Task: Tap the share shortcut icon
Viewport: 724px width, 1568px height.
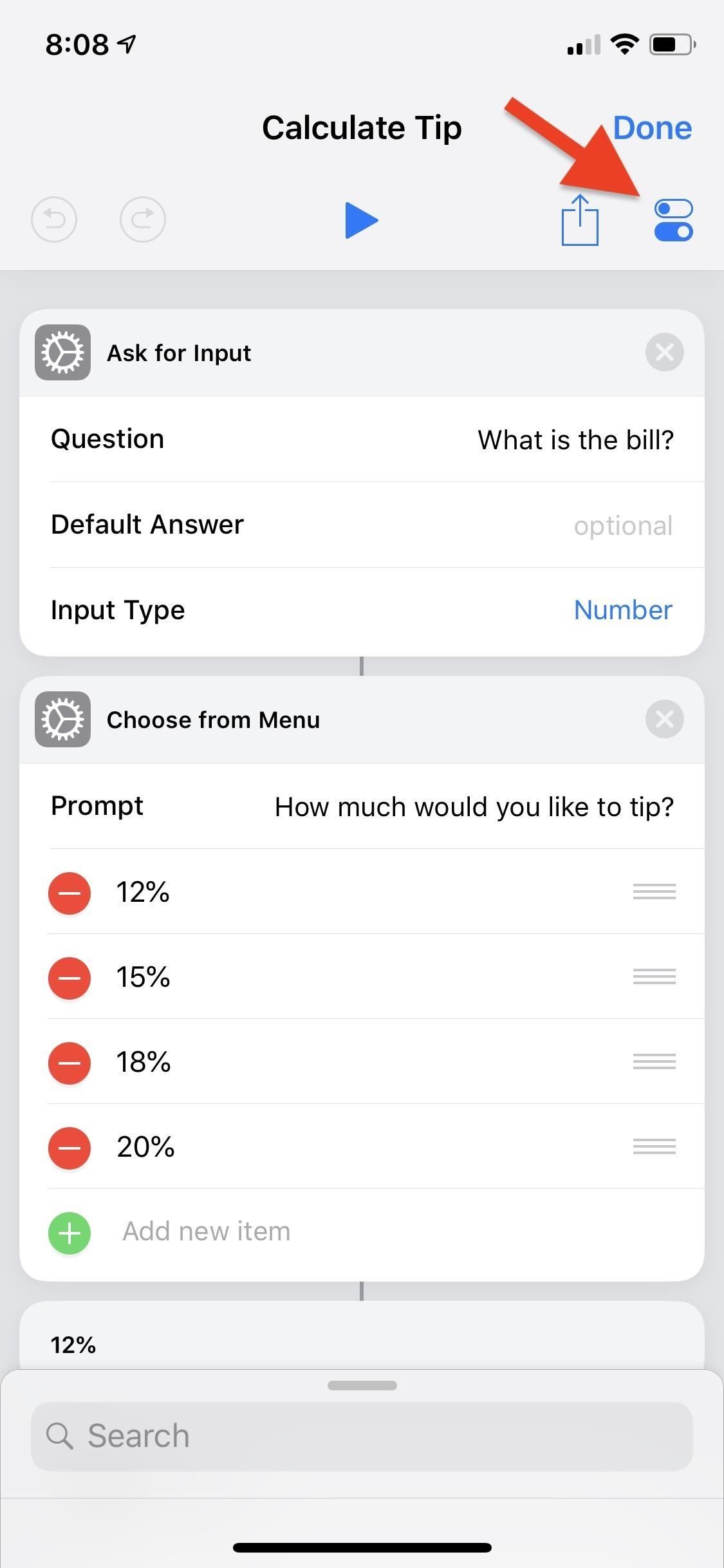Action: 580,220
